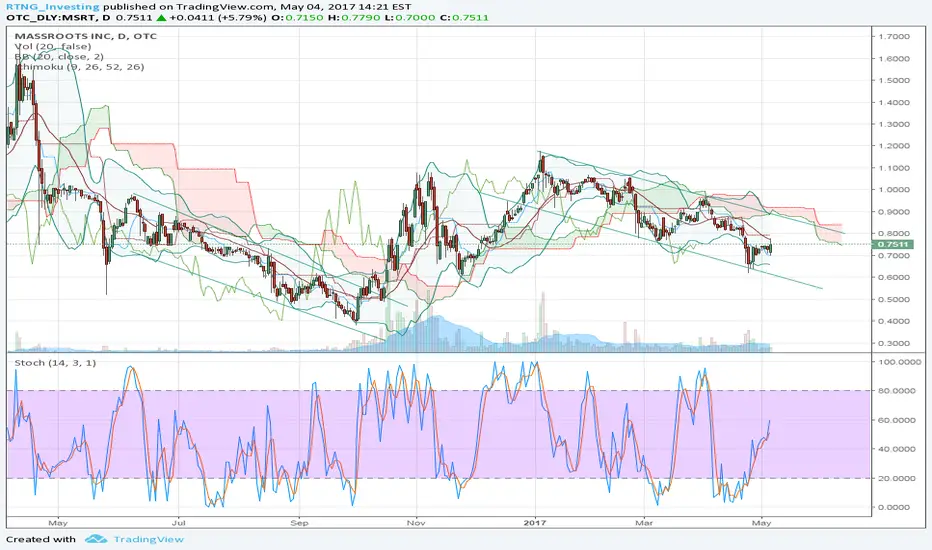Click the Mar label on time axis
The width and height of the screenshot is (932, 550).
(x=644, y=523)
